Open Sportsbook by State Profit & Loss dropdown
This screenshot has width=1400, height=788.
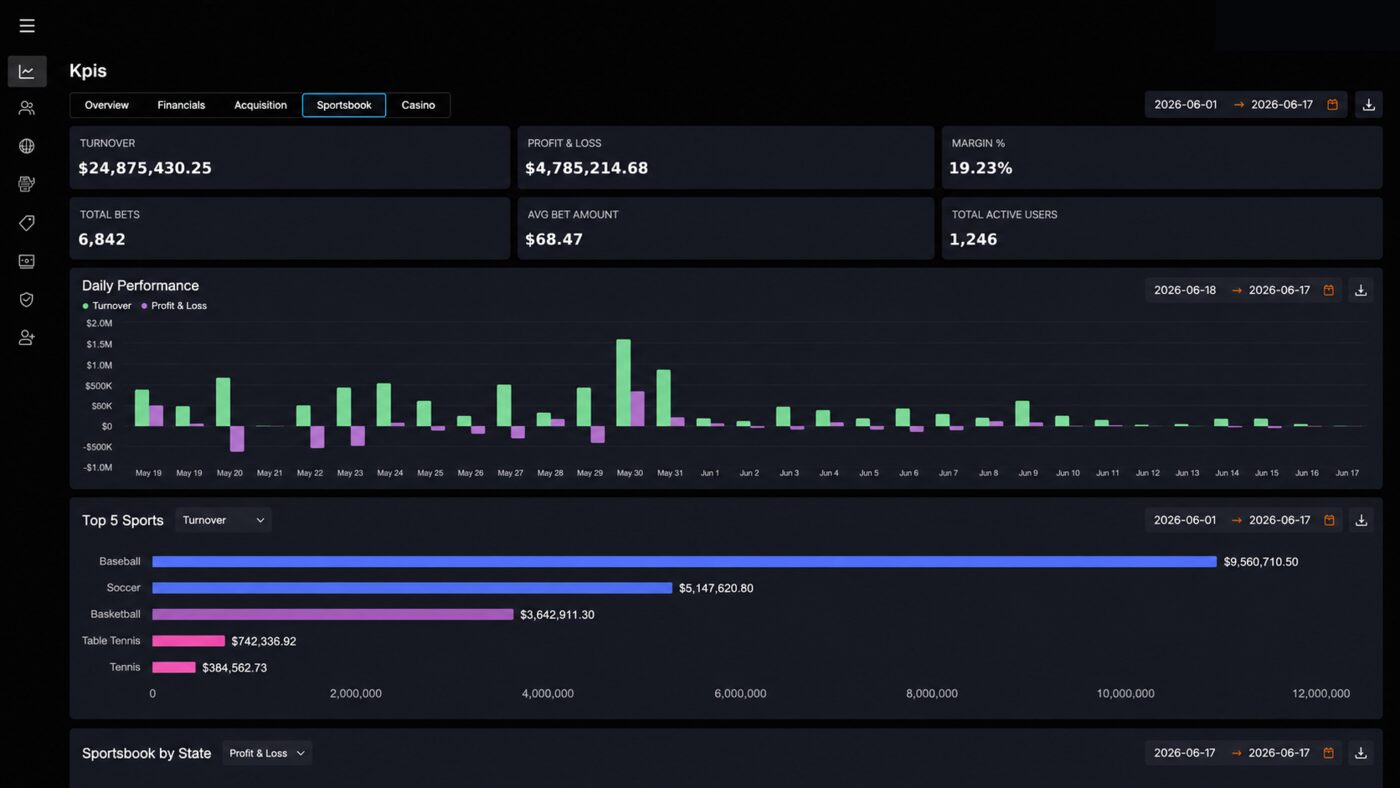[267, 753]
